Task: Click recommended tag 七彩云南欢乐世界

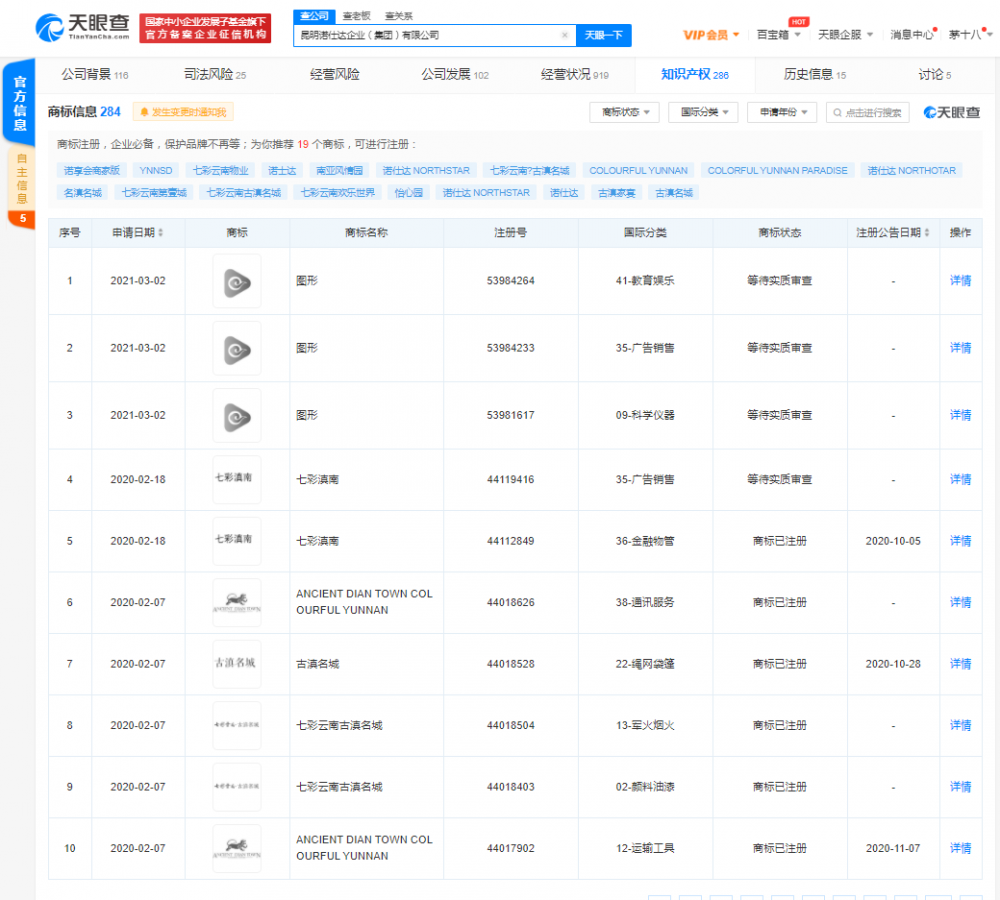Action: point(338,193)
